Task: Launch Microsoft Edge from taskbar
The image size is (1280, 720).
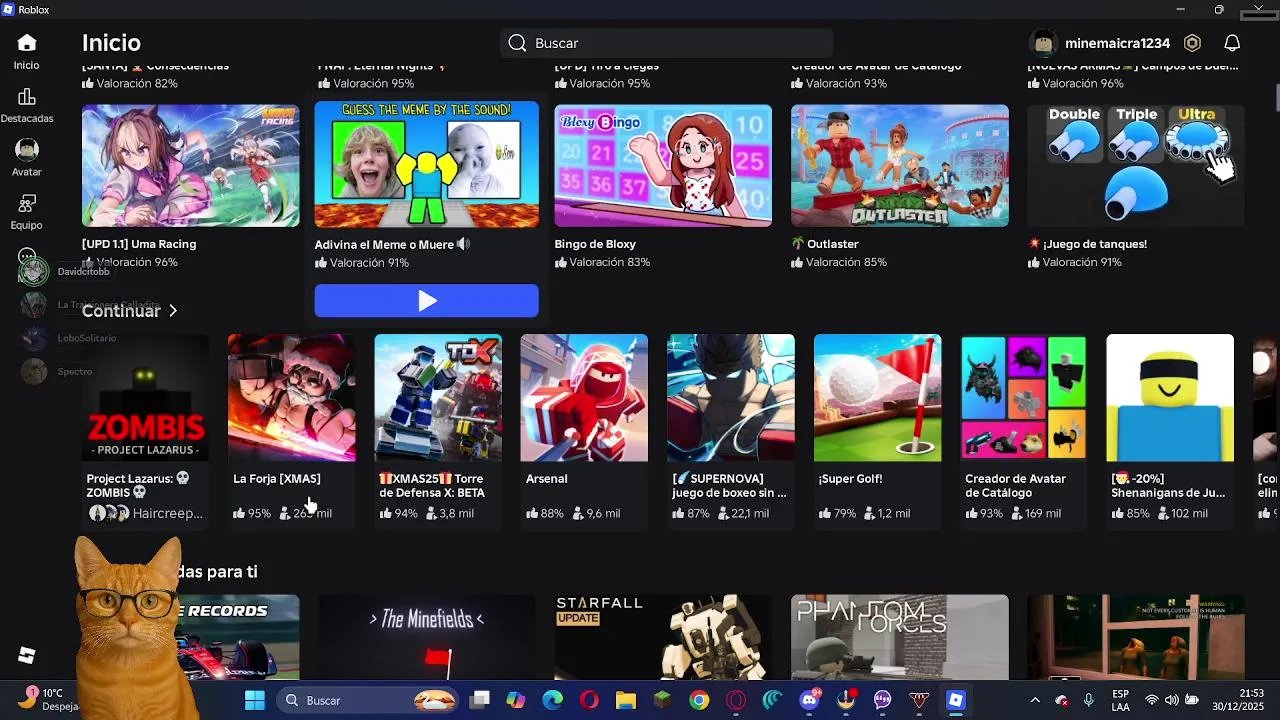Action: (552, 700)
